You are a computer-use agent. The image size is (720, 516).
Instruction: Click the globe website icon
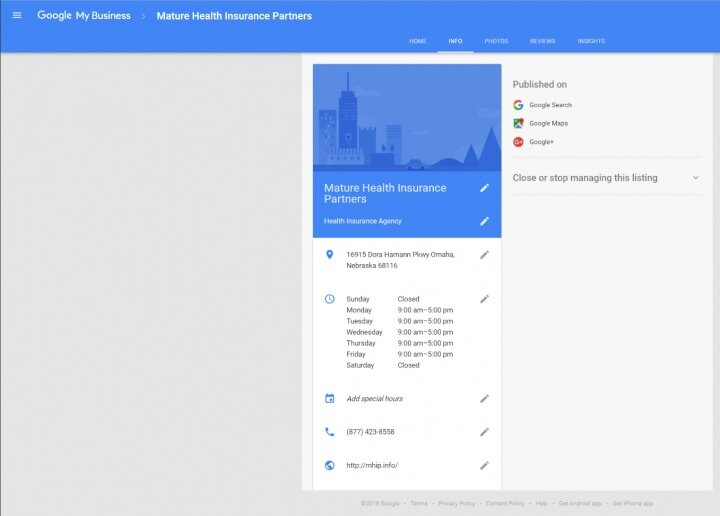[x=330, y=465]
